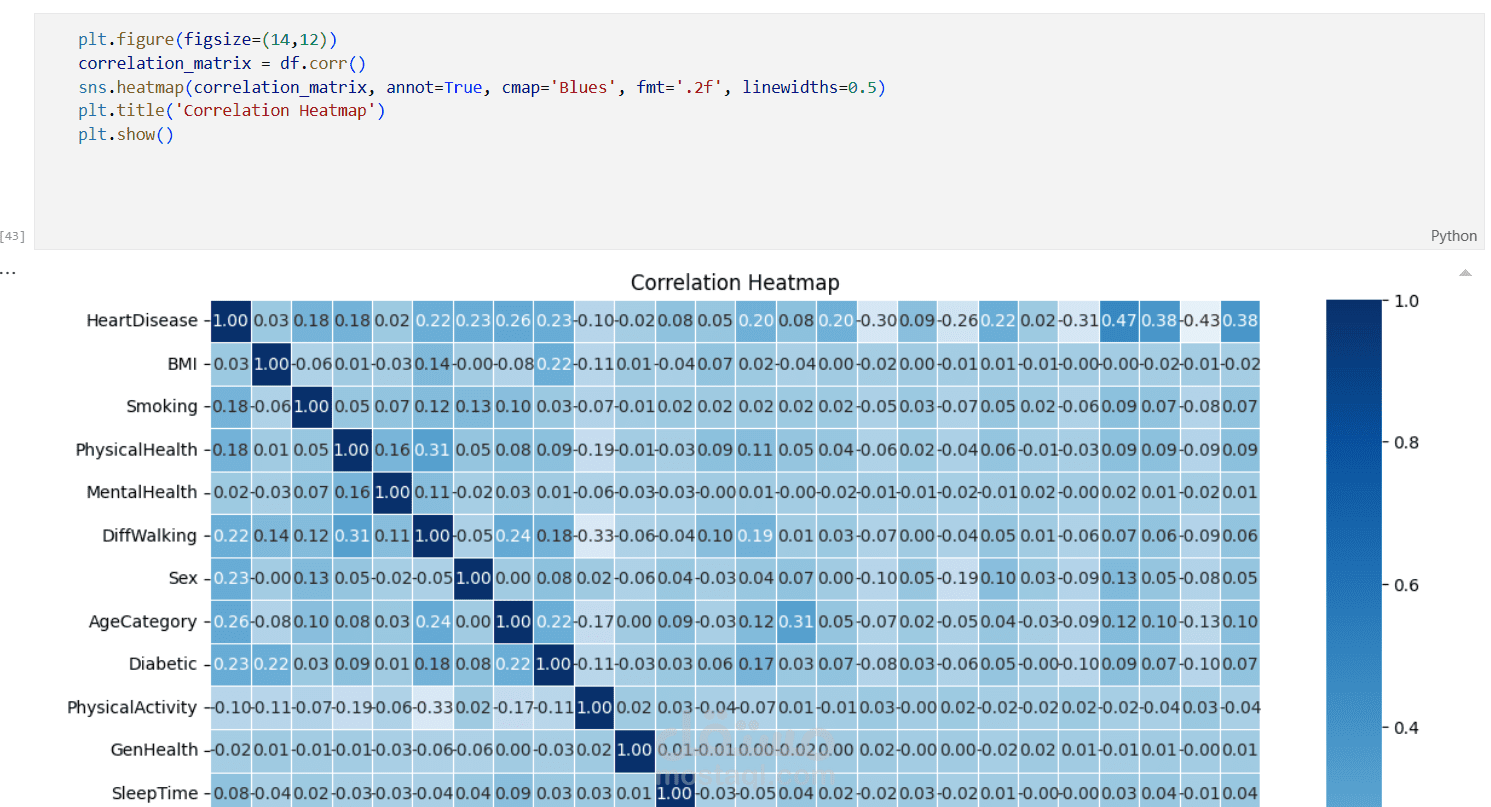
Task: Click the 0.14 cell in BMI row
Action: coord(433,364)
